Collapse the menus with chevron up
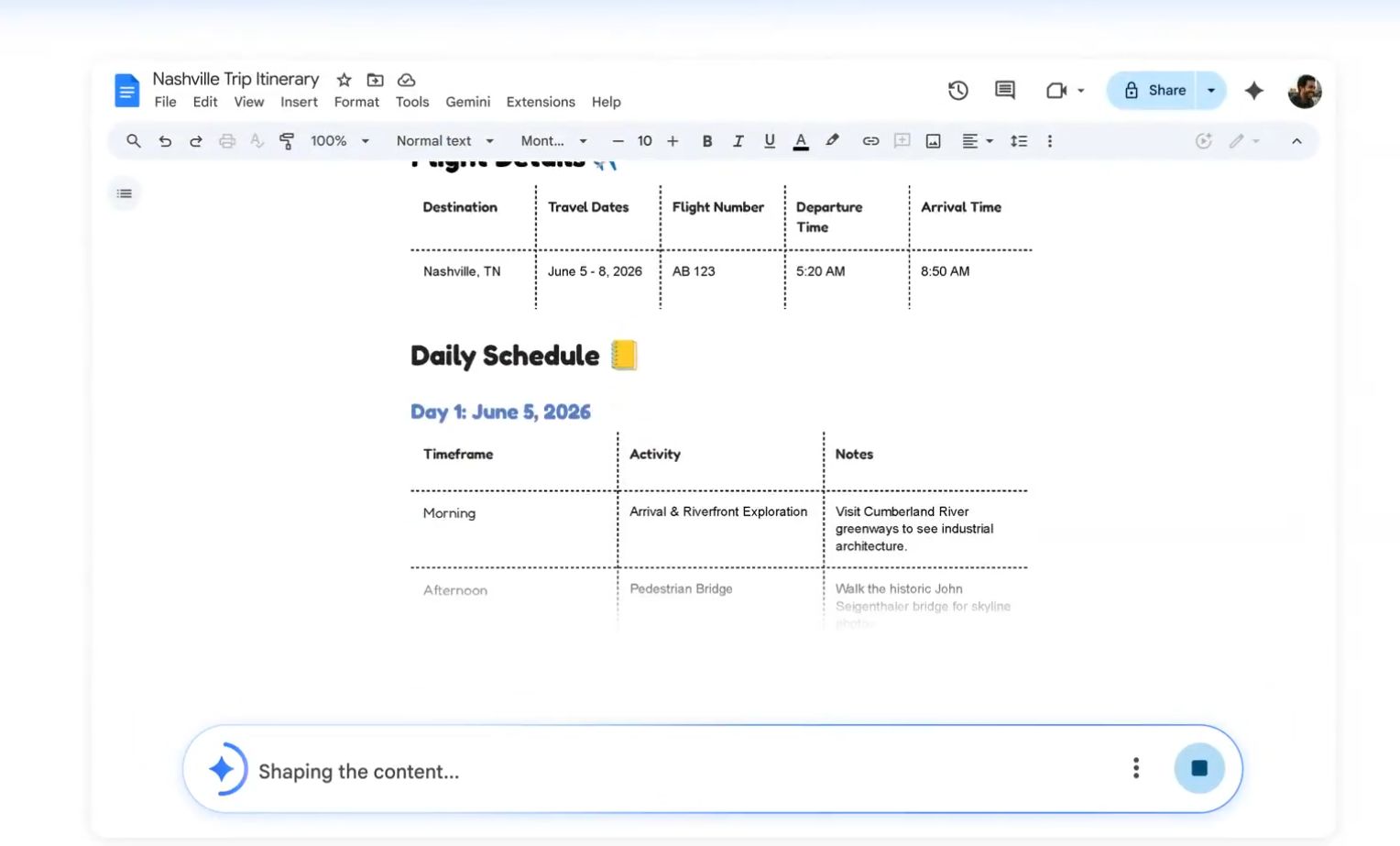 pyautogui.click(x=1296, y=141)
